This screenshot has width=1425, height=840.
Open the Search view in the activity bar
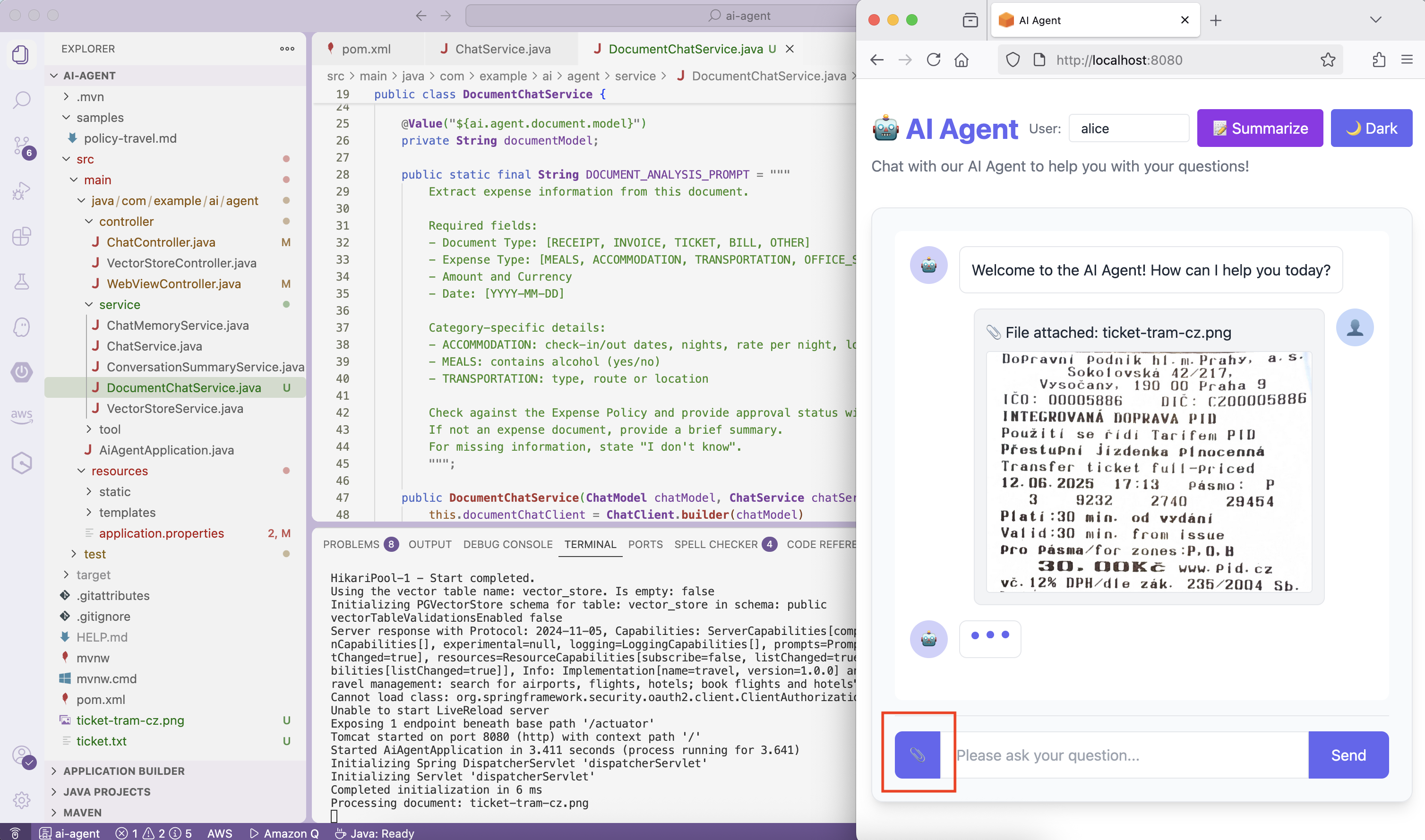(22, 100)
